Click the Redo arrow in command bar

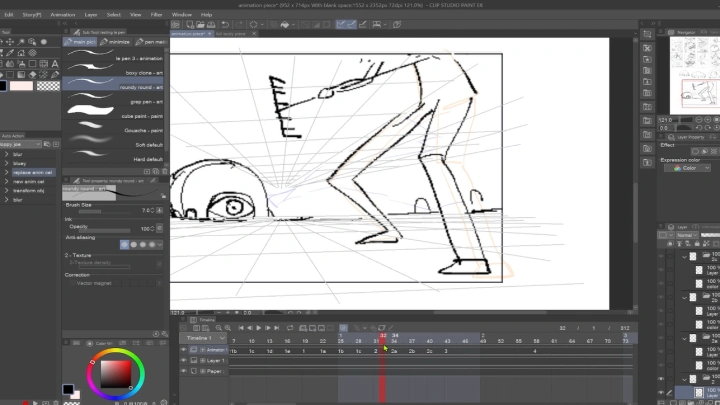pos(239,24)
